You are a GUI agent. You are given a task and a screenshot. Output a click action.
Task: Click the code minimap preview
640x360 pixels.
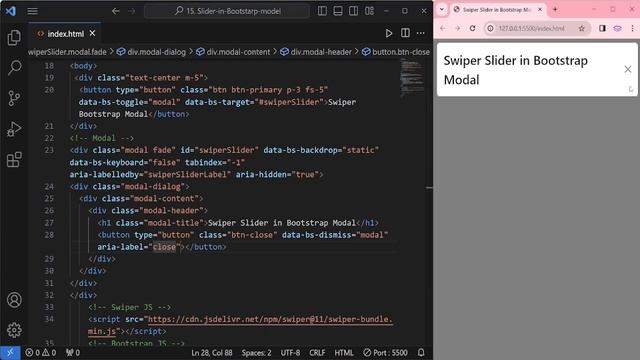[412, 78]
